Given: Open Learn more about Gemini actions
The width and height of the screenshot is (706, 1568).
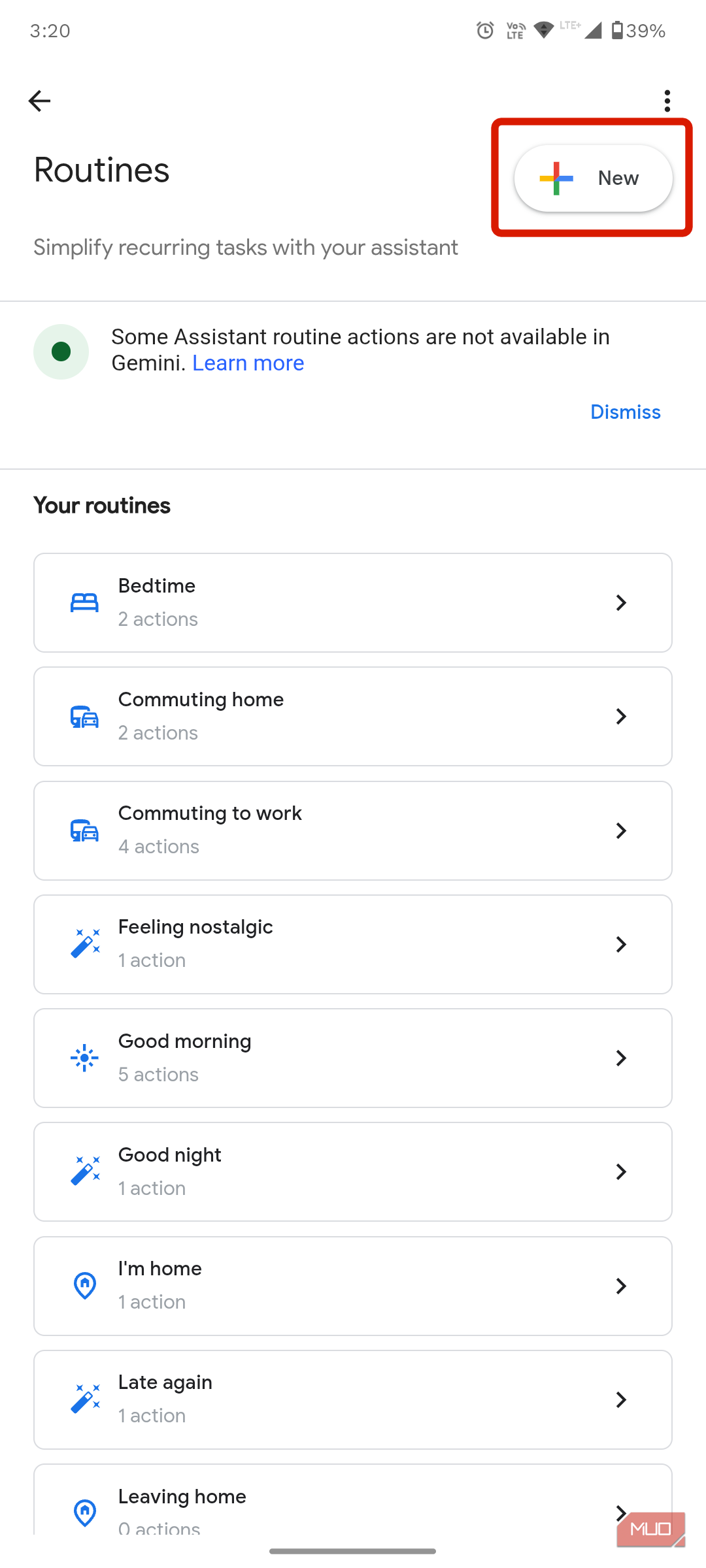Looking at the screenshot, I should pyautogui.click(x=248, y=363).
